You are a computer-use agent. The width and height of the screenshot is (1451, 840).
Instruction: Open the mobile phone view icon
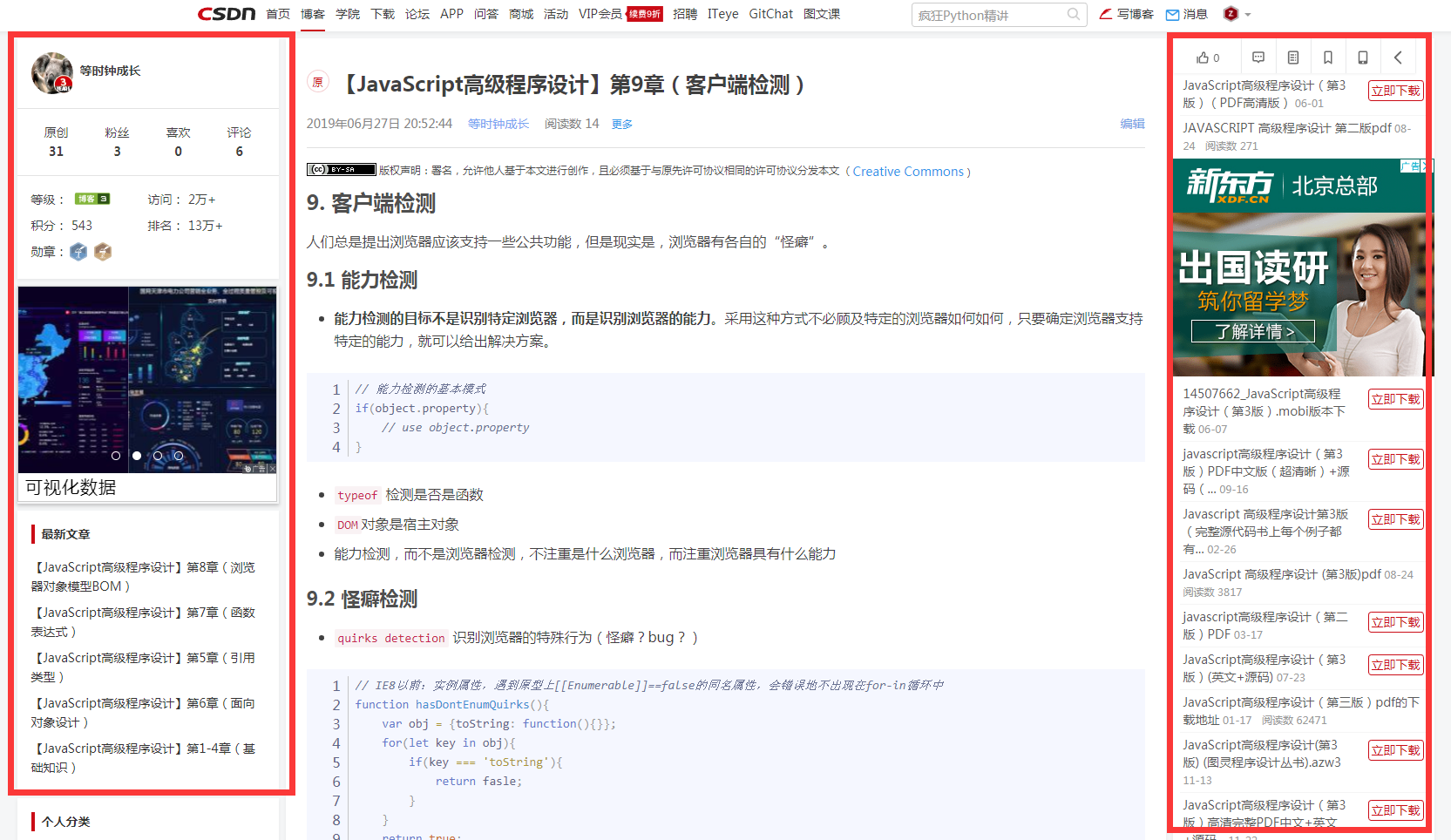[x=1362, y=57]
